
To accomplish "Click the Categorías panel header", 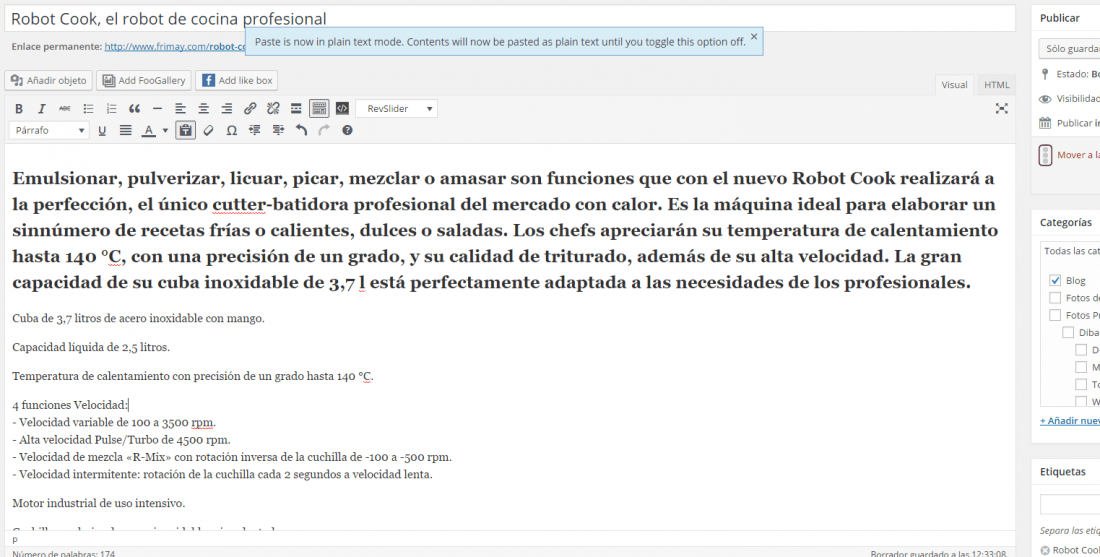I will coord(1066,222).
